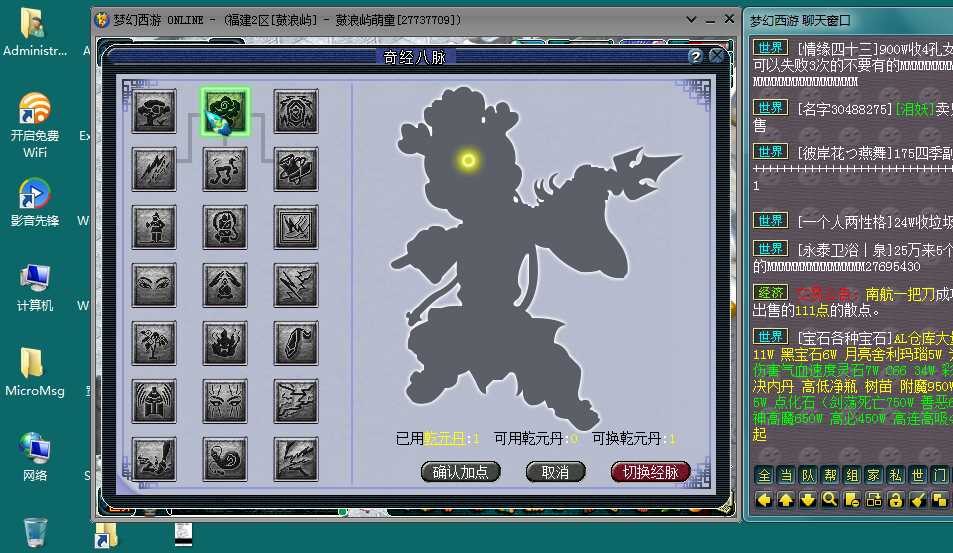Click the yellow left arrow in chat window

(x=764, y=500)
